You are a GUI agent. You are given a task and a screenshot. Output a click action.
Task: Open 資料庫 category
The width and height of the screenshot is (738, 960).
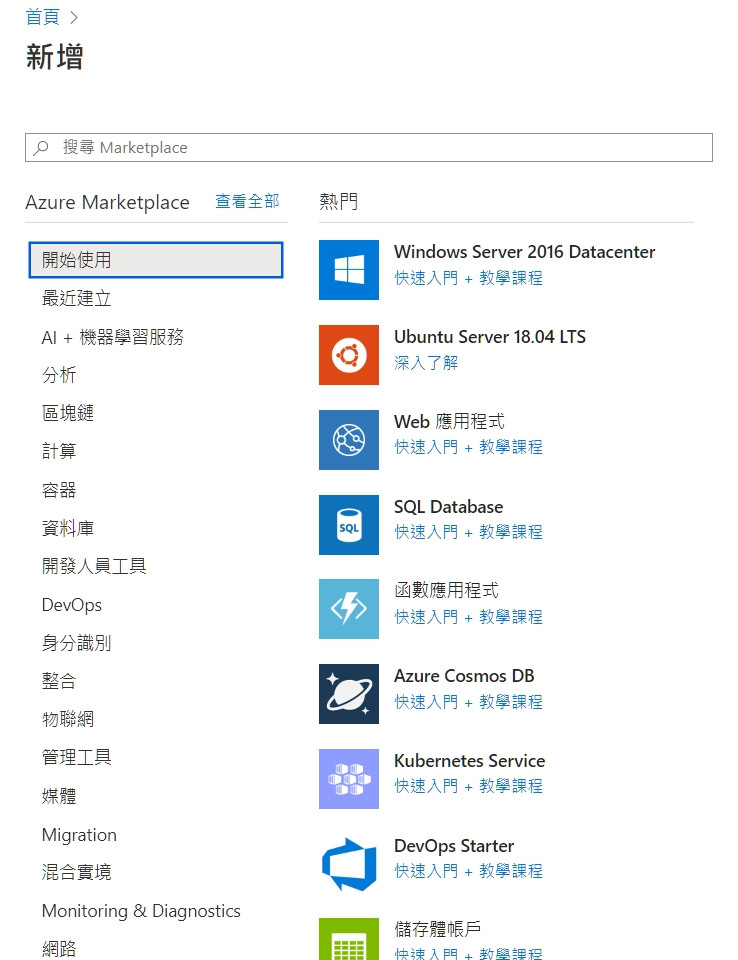pyautogui.click(x=67, y=528)
